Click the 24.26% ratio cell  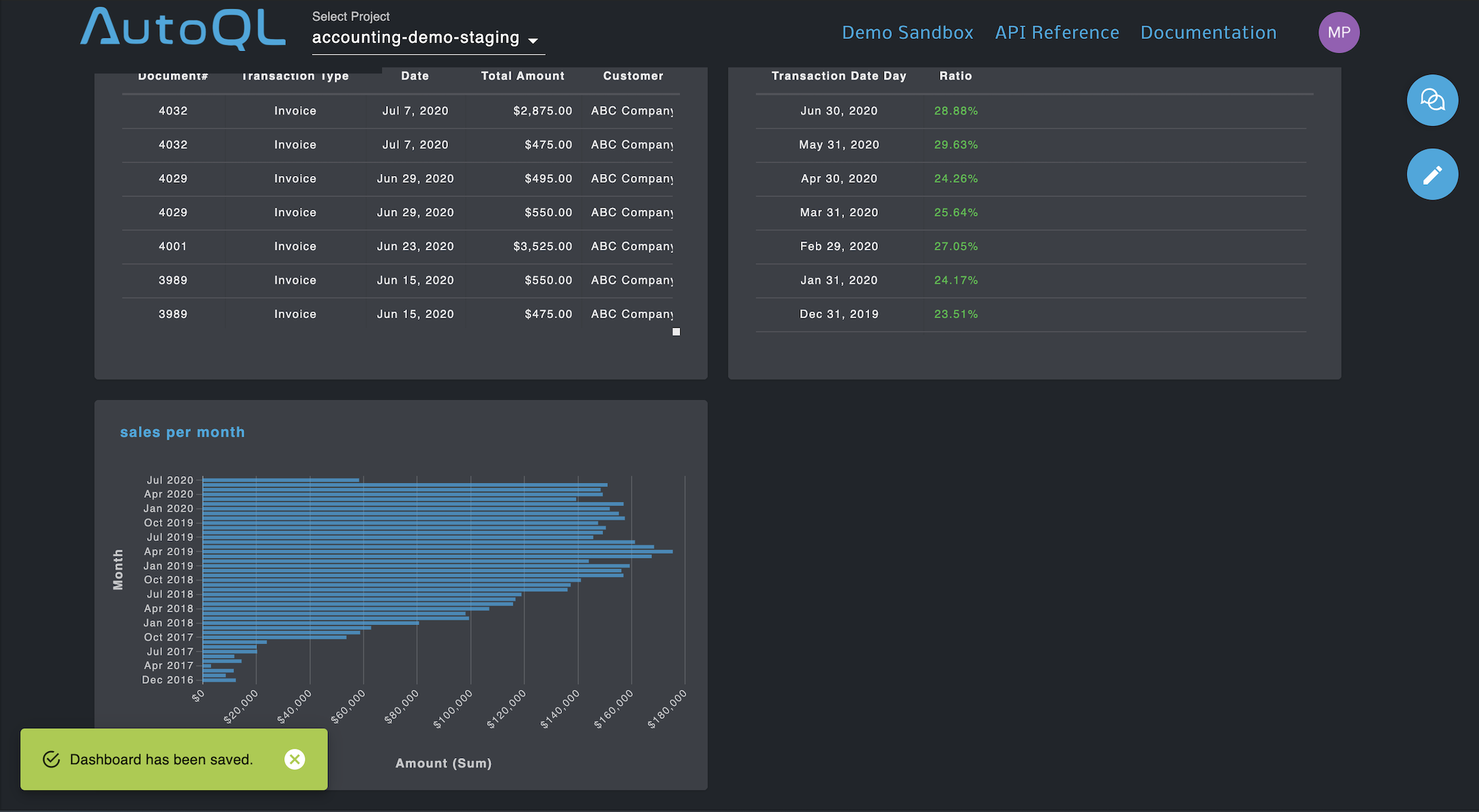click(x=955, y=179)
